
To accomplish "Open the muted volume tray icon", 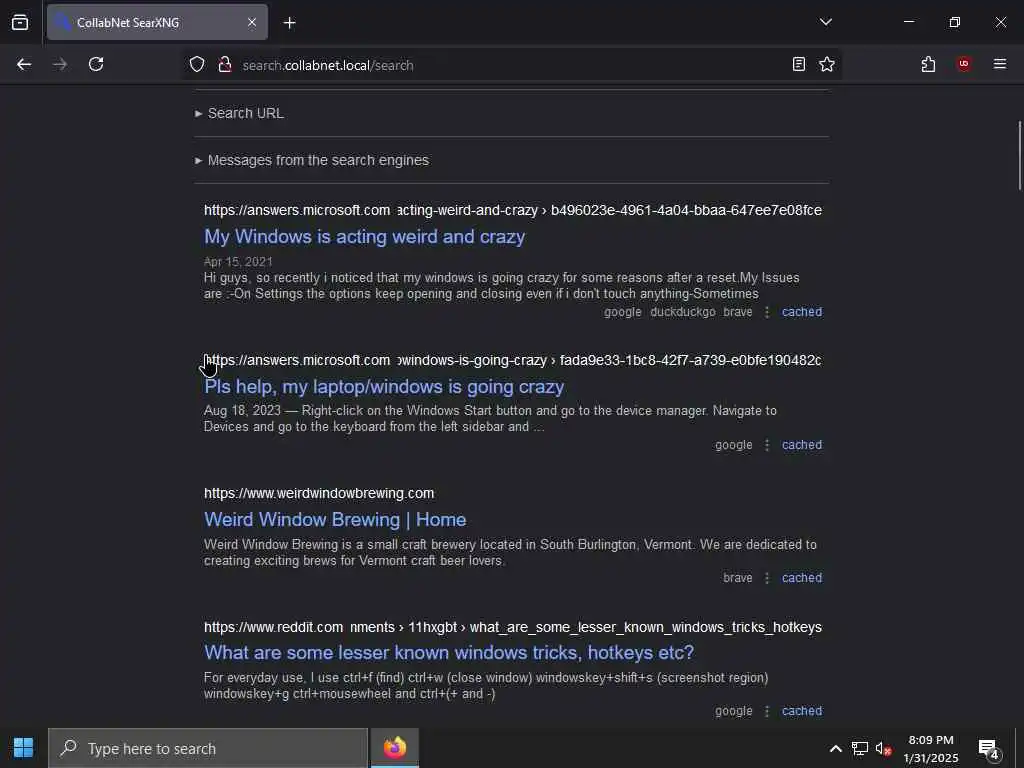I will point(883,748).
